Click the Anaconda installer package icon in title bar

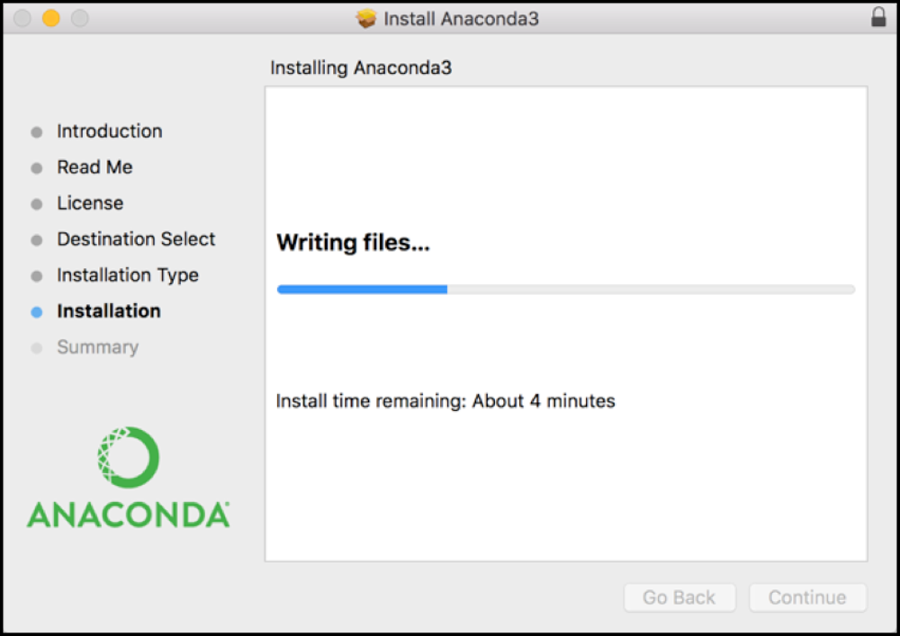pyautogui.click(x=366, y=18)
